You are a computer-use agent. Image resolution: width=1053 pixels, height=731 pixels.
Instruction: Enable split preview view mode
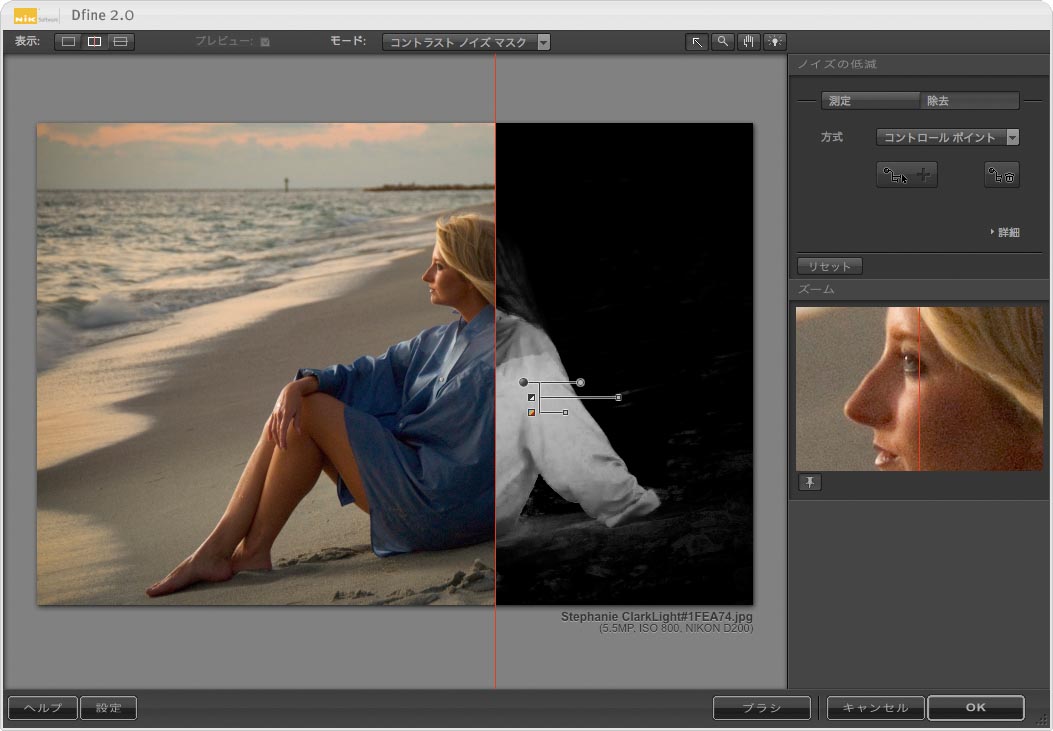coord(94,42)
